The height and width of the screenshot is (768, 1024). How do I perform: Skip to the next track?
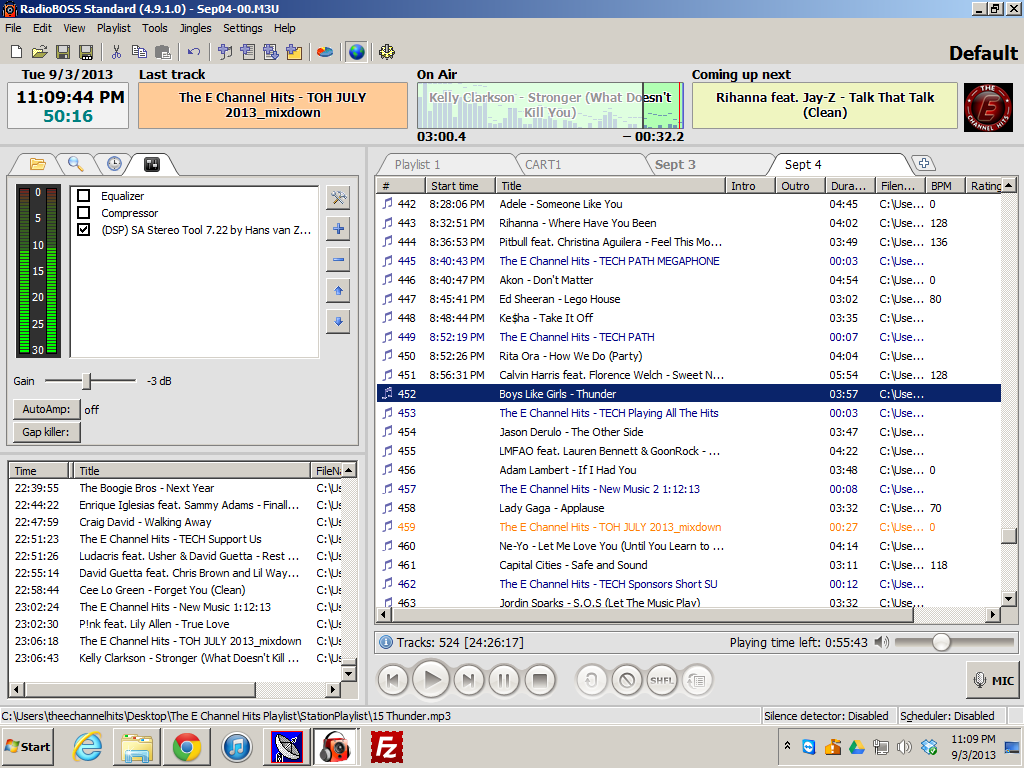pos(468,680)
